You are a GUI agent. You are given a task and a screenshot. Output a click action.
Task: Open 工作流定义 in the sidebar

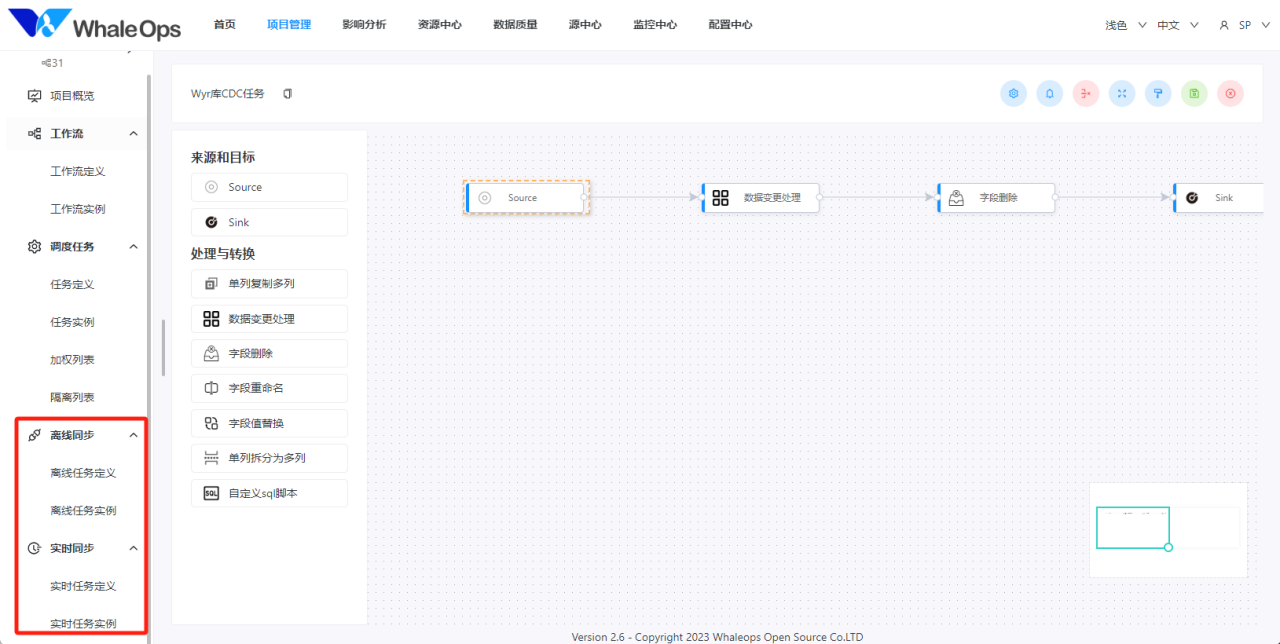tap(78, 172)
